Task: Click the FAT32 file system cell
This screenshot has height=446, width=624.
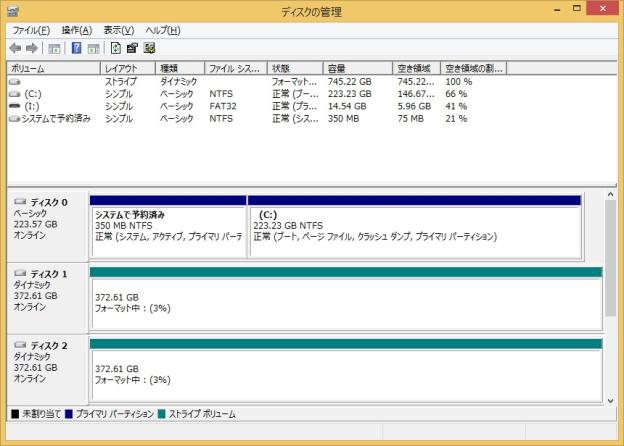Action: (223, 106)
